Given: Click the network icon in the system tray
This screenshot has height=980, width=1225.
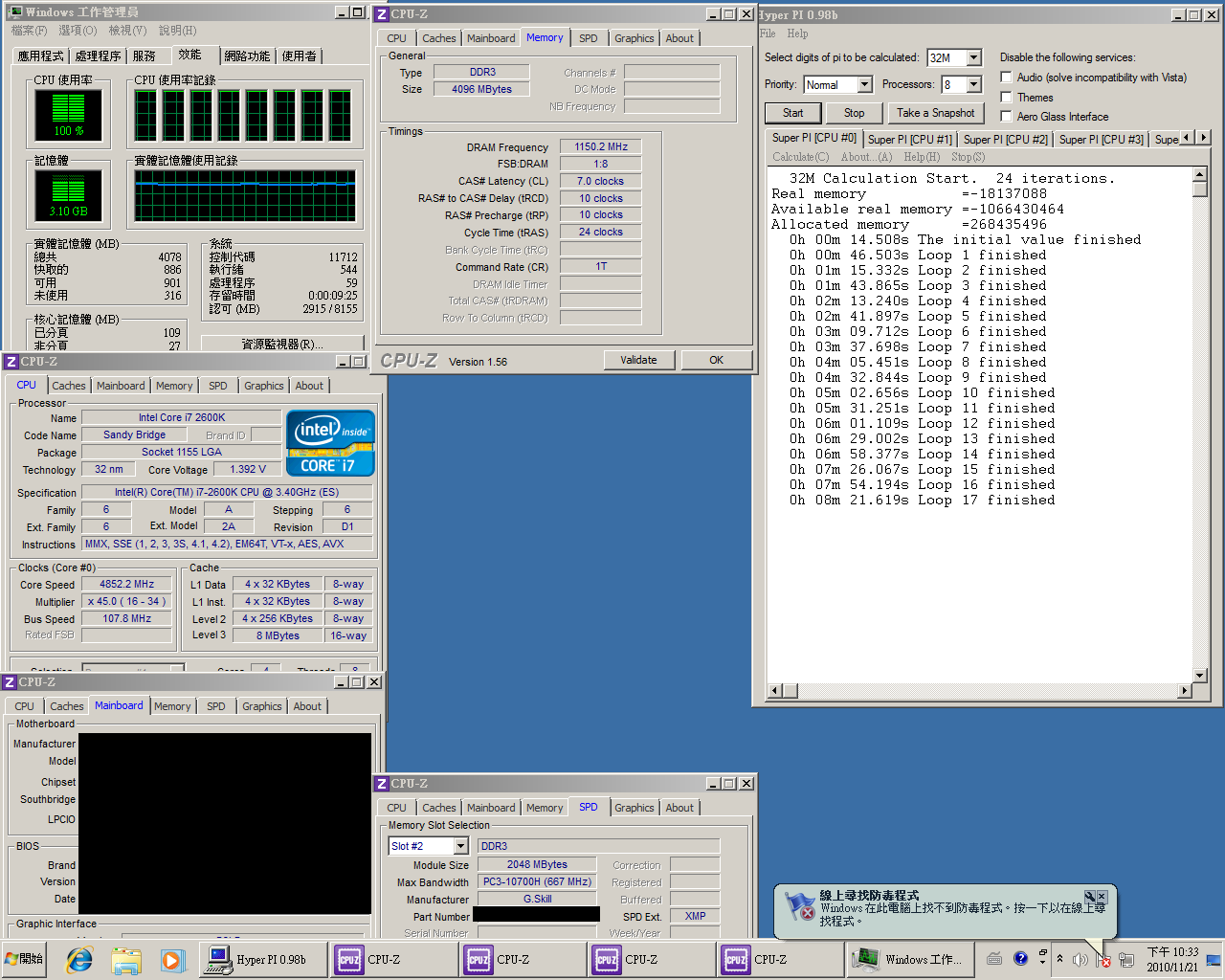Looking at the screenshot, I should [1126, 960].
